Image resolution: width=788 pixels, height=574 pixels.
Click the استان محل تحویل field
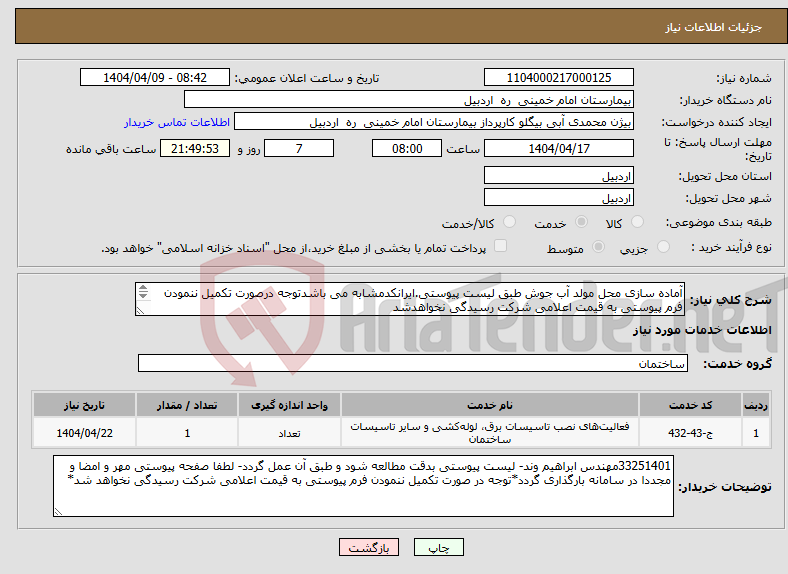pyautogui.click(x=559, y=175)
